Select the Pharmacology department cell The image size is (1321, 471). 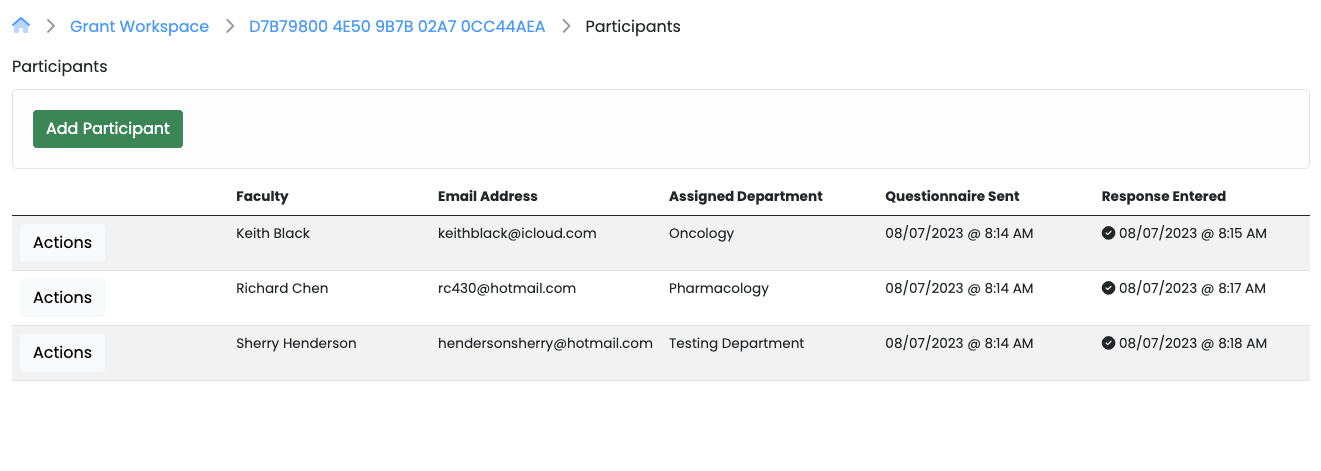pos(719,288)
